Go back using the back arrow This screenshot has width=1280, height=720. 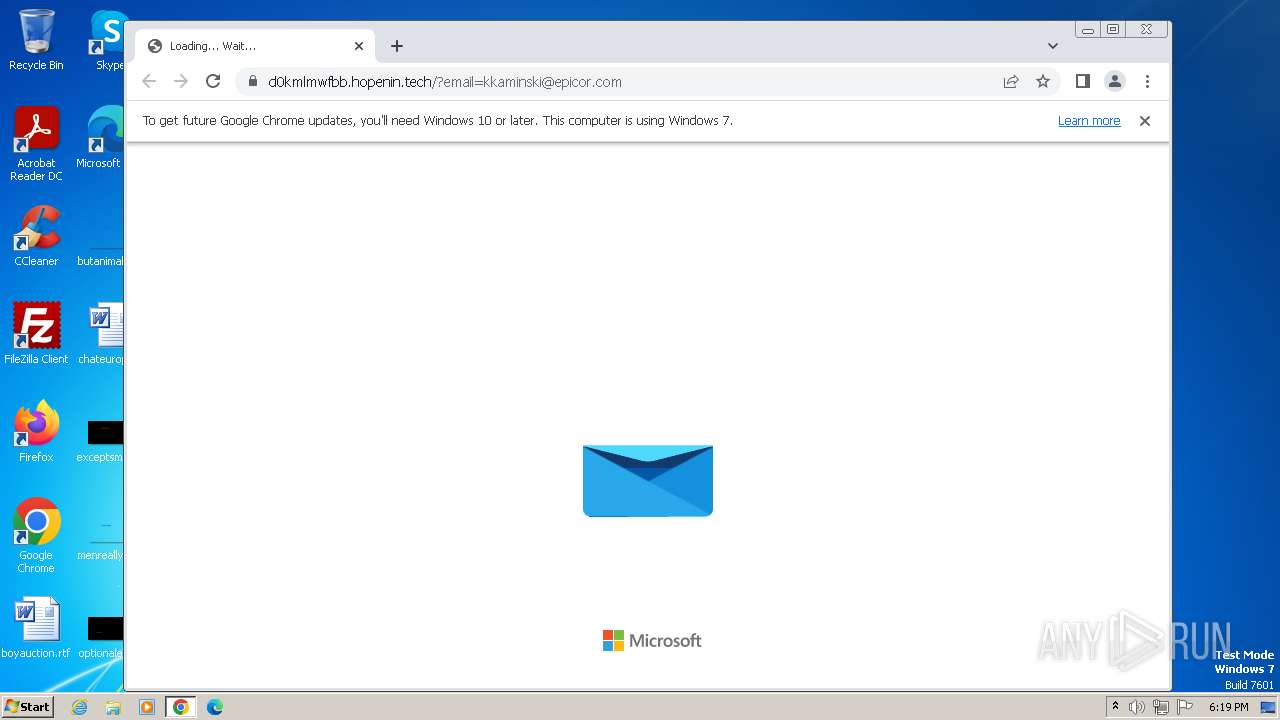(149, 82)
